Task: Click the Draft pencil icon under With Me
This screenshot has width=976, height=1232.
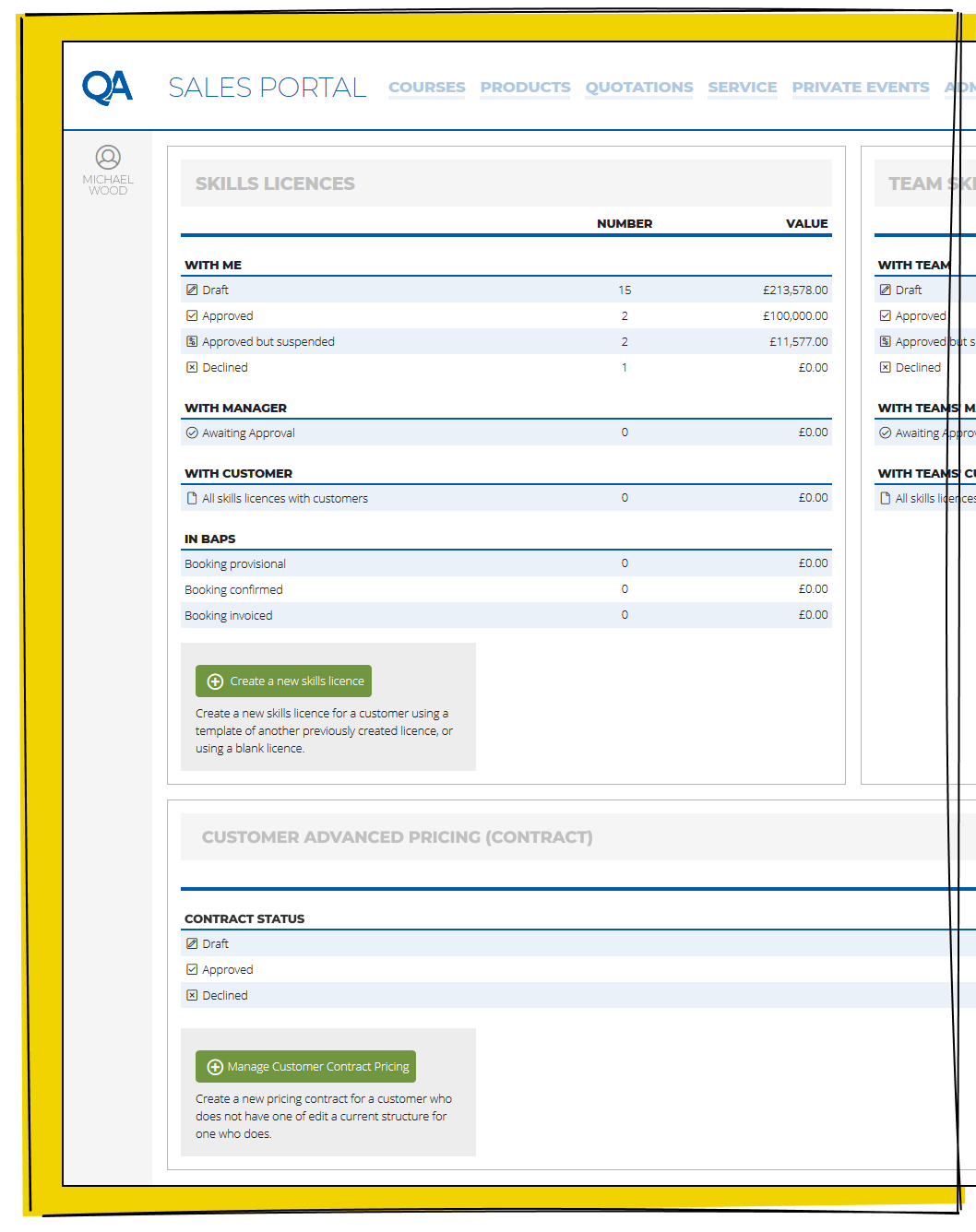Action: (192, 290)
